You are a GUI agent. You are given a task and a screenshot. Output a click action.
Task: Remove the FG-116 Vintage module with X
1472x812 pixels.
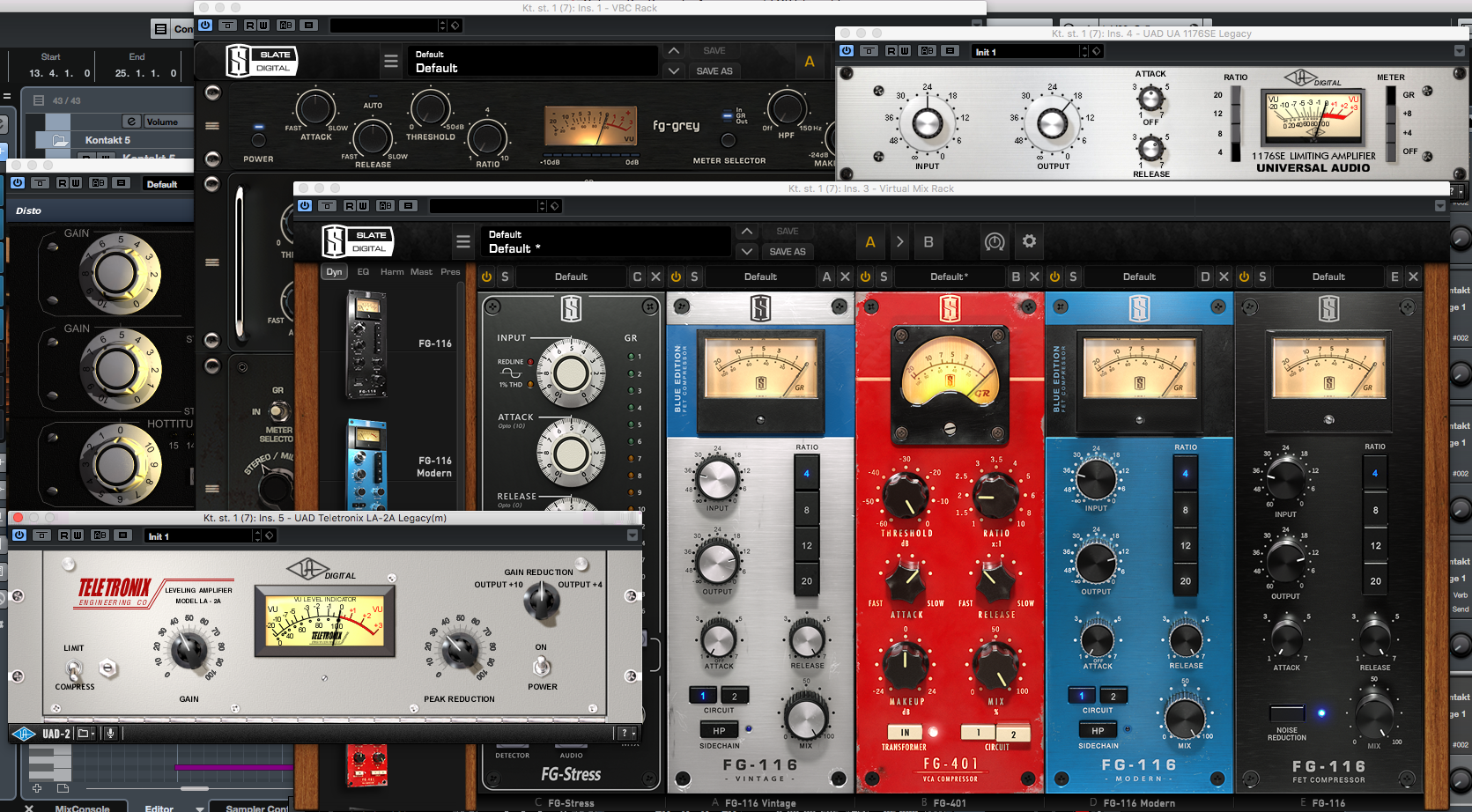(x=845, y=277)
